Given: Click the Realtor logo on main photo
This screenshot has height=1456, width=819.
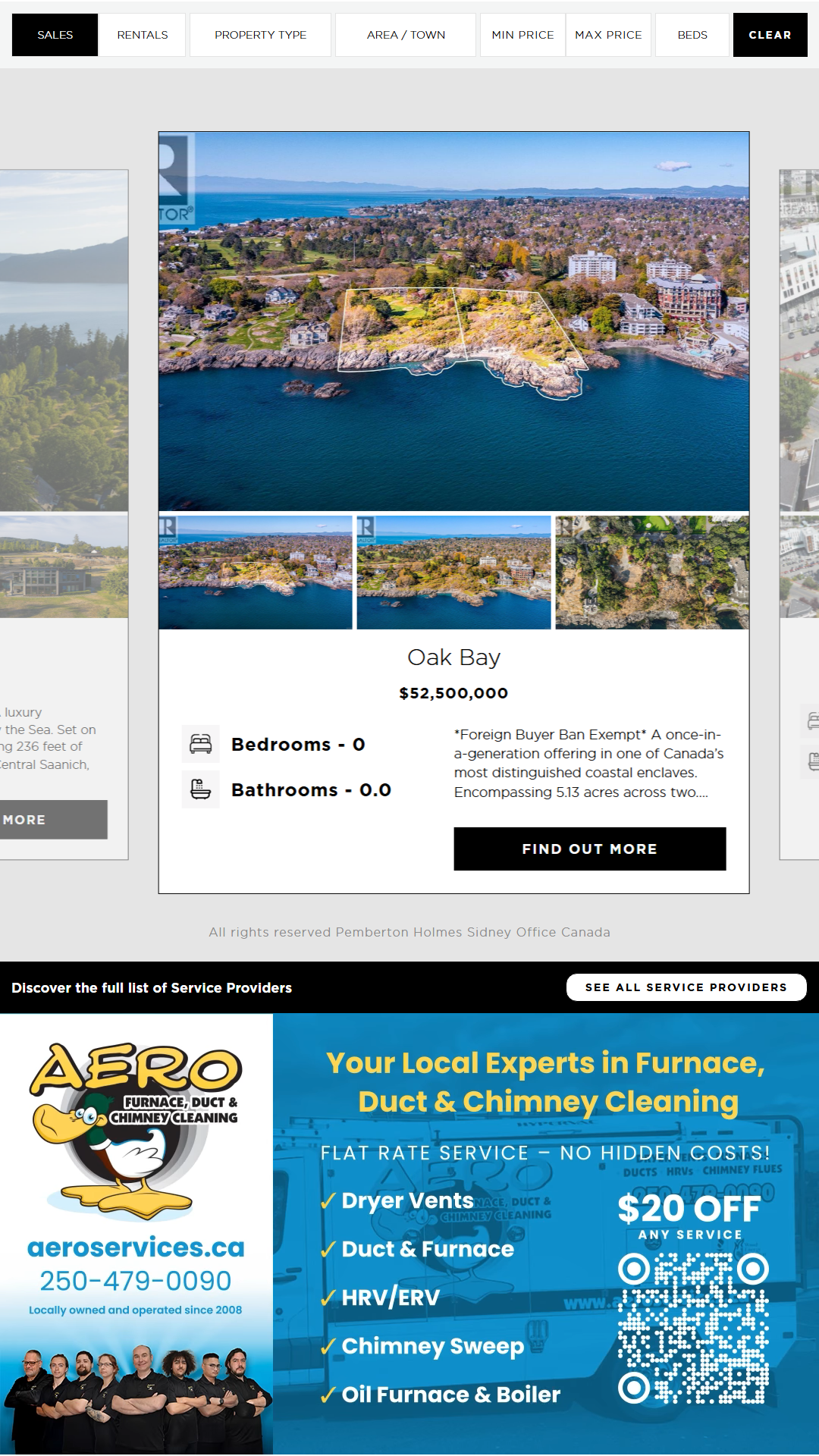Looking at the screenshot, I should click(x=176, y=179).
